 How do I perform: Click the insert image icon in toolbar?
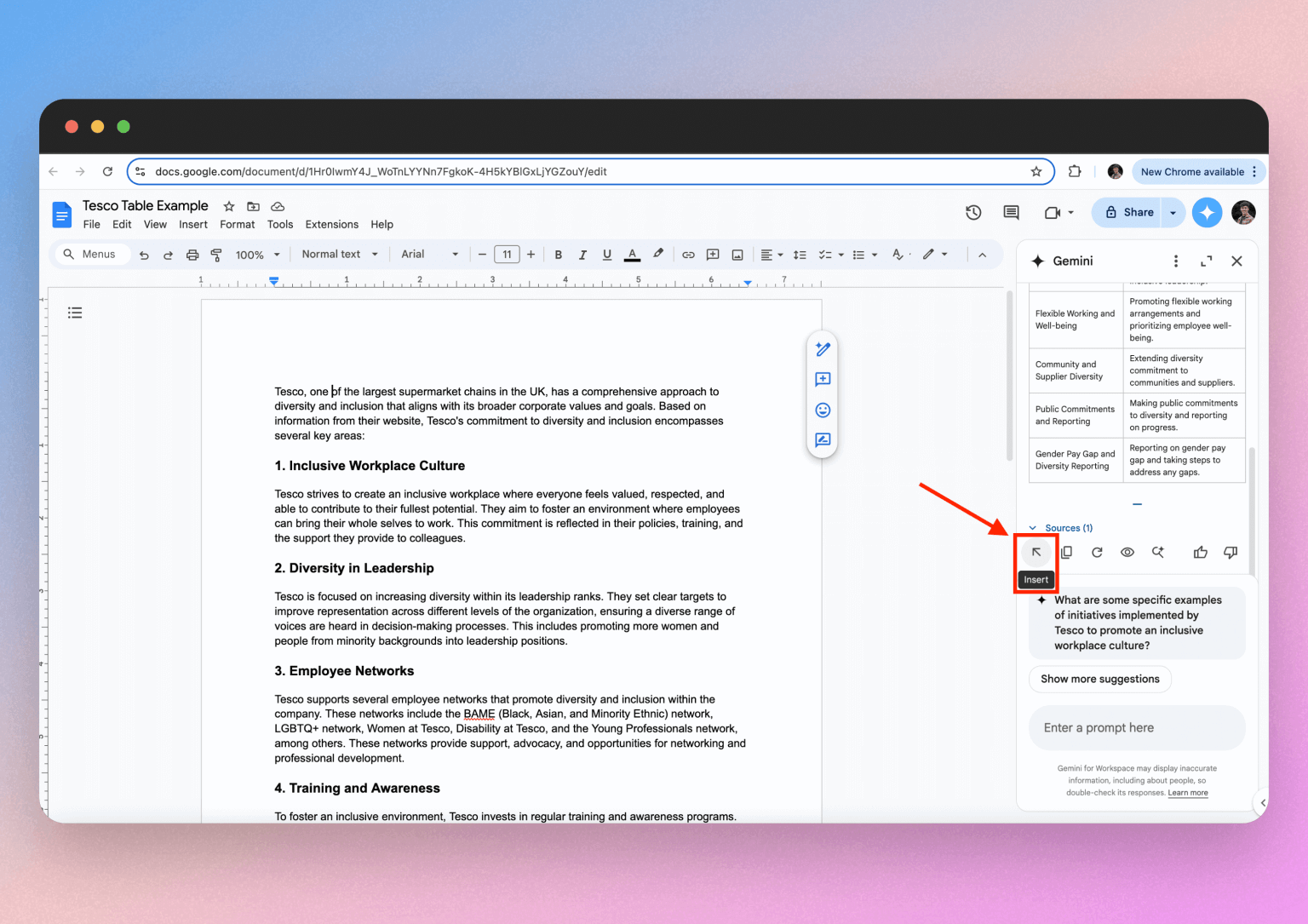click(737, 254)
